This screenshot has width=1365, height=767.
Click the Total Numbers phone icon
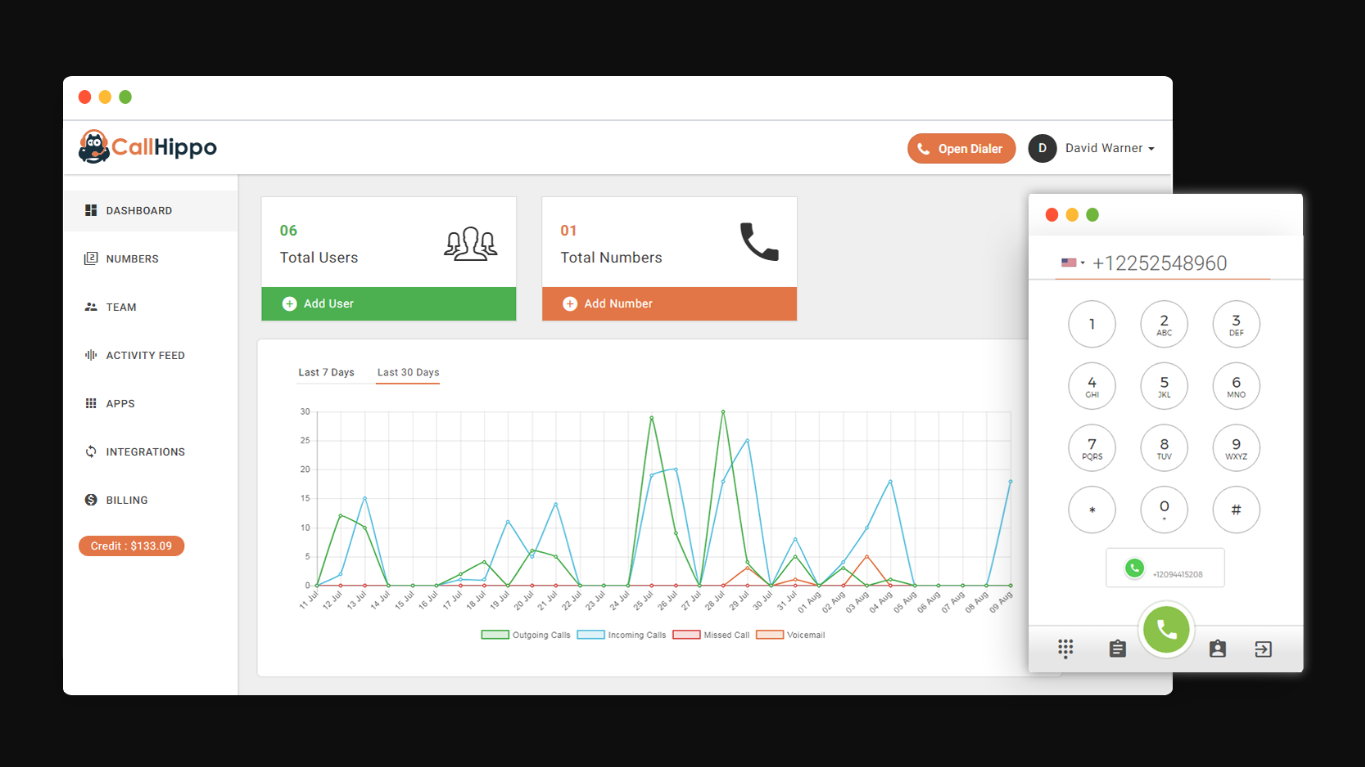click(x=759, y=242)
